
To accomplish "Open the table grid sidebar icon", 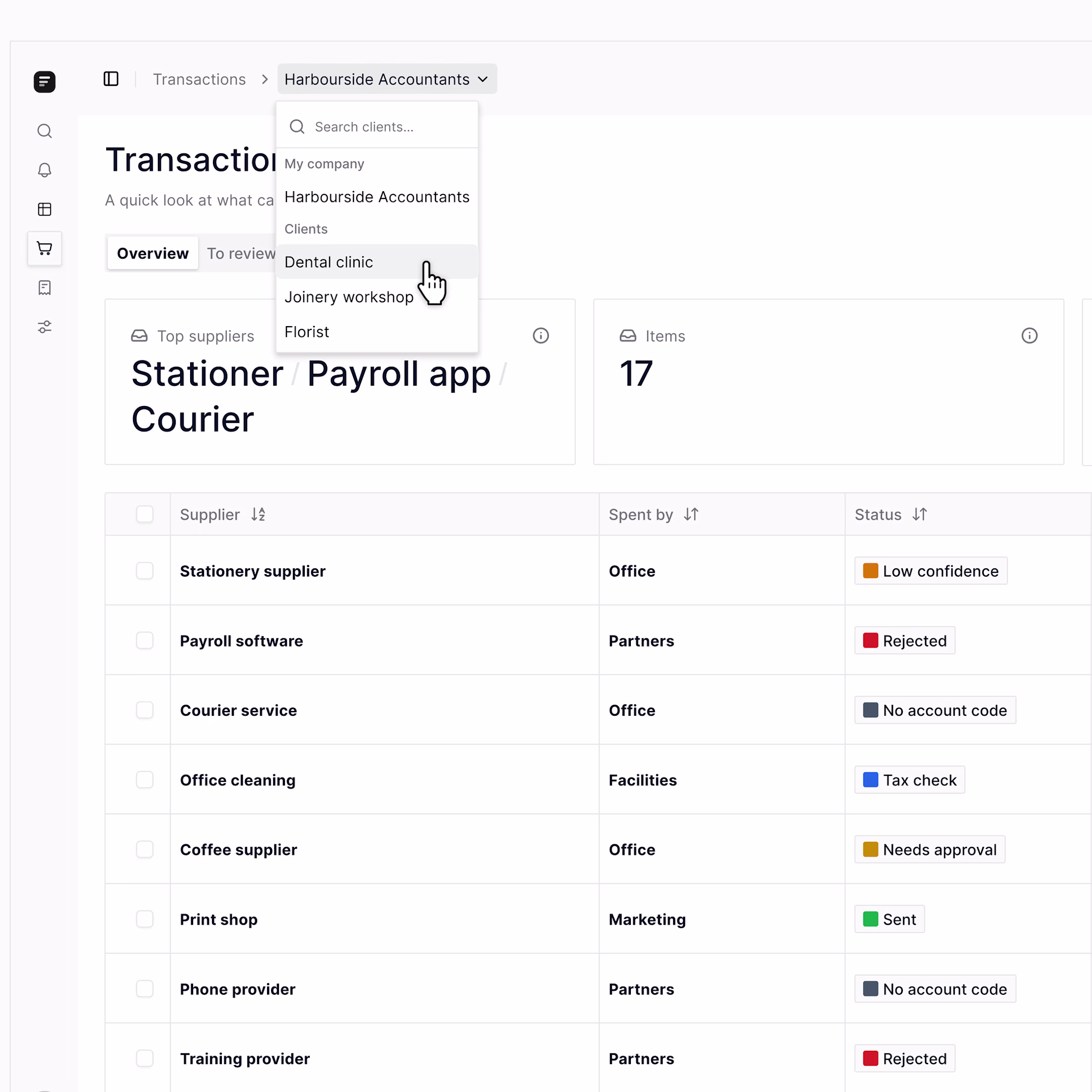I will 45,209.
